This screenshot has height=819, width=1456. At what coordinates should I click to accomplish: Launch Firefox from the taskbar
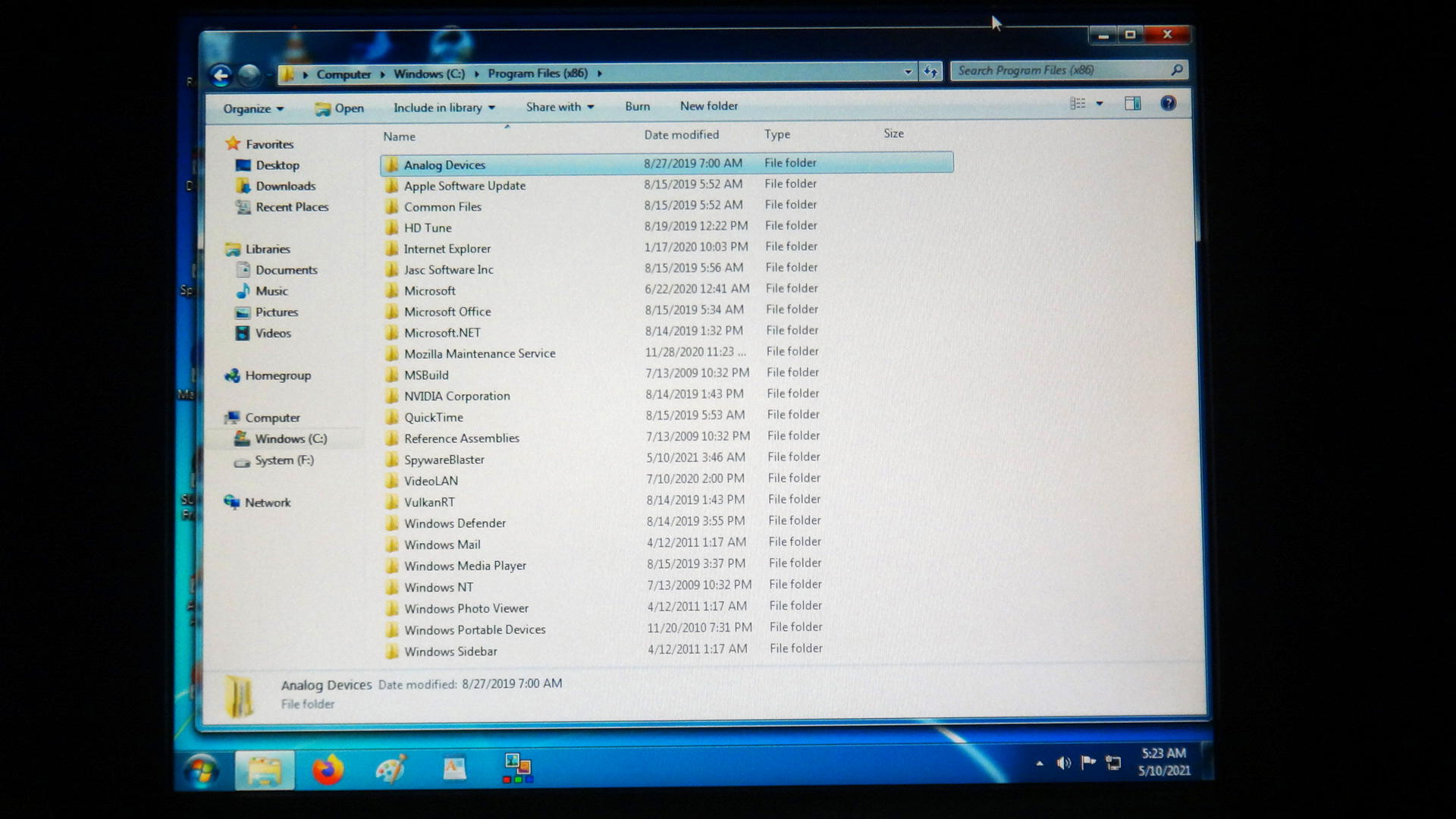coord(328,770)
